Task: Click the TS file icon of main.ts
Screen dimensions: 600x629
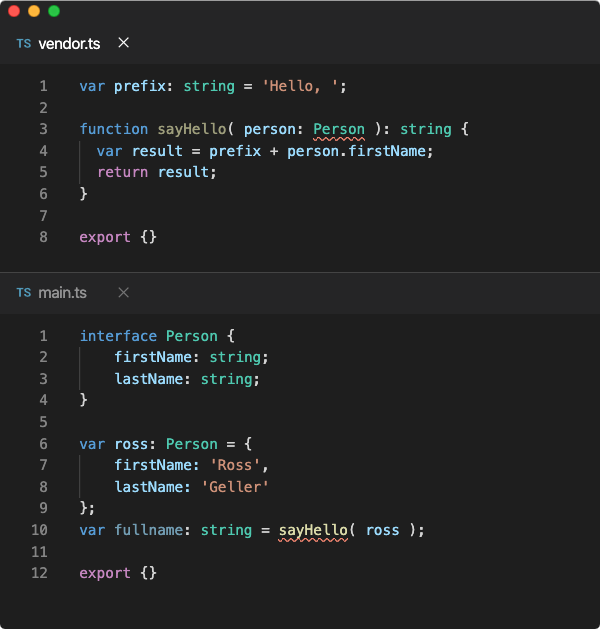Action: pyautogui.click(x=24, y=293)
